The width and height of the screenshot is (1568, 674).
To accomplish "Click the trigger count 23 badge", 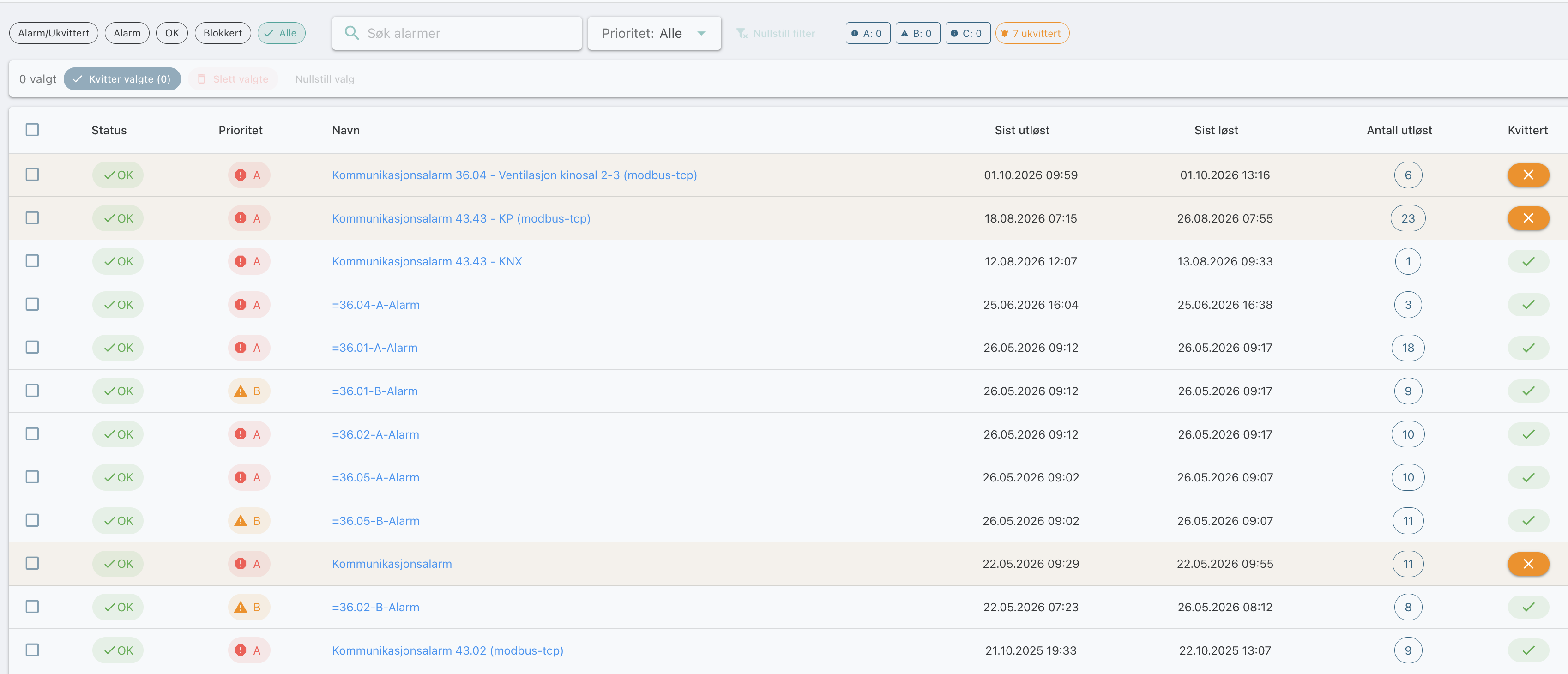I will click(1407, 218).
